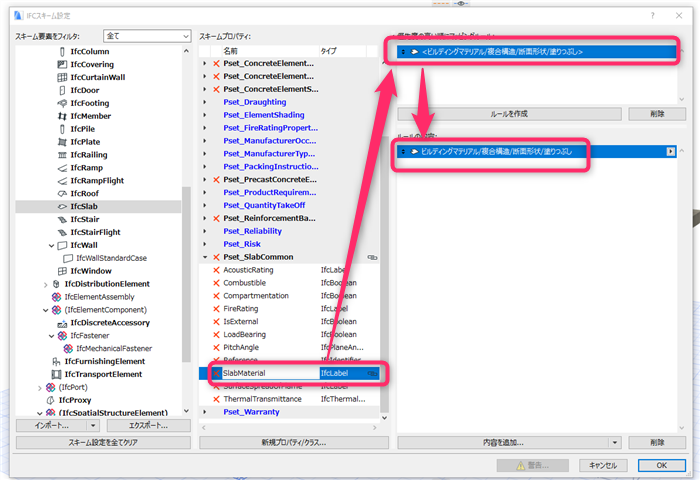700x480 pixels.
Task: Click the IfcFurnishingElement icon
Action: (x=56, y=361)
